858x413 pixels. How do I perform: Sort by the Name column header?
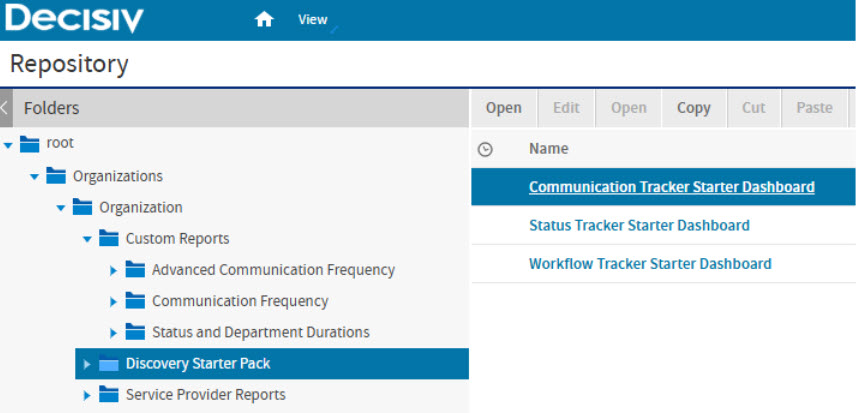tap(548, 149)
